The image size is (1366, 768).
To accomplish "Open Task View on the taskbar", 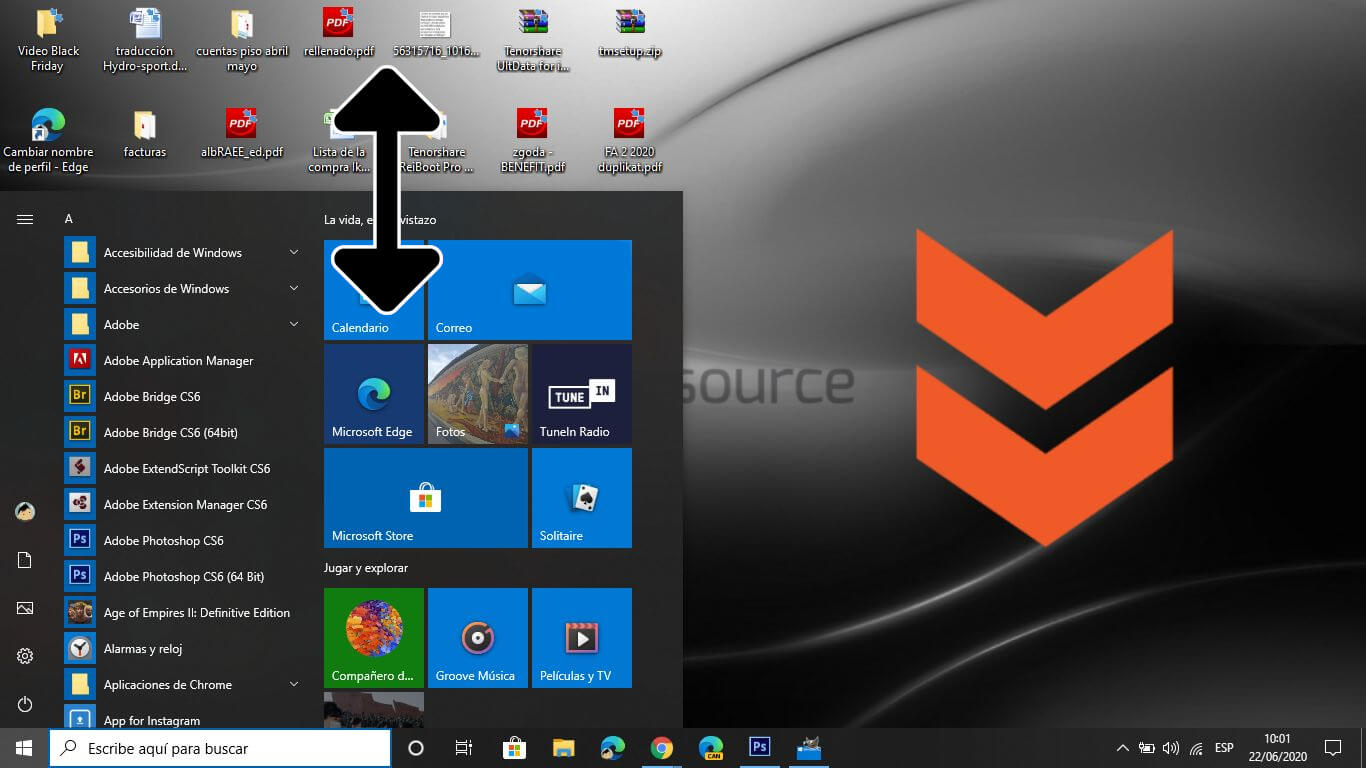I will pyautogui.click(x=464, y=748).
